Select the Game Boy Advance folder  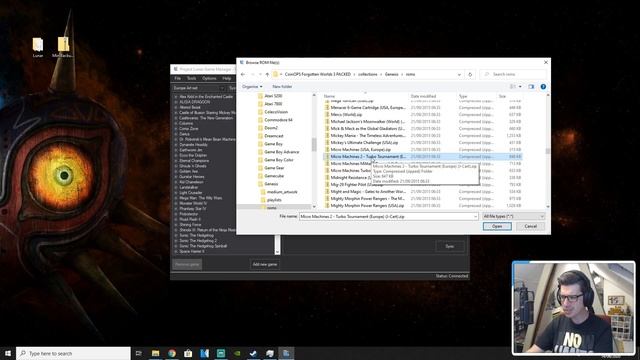(281, 152)
